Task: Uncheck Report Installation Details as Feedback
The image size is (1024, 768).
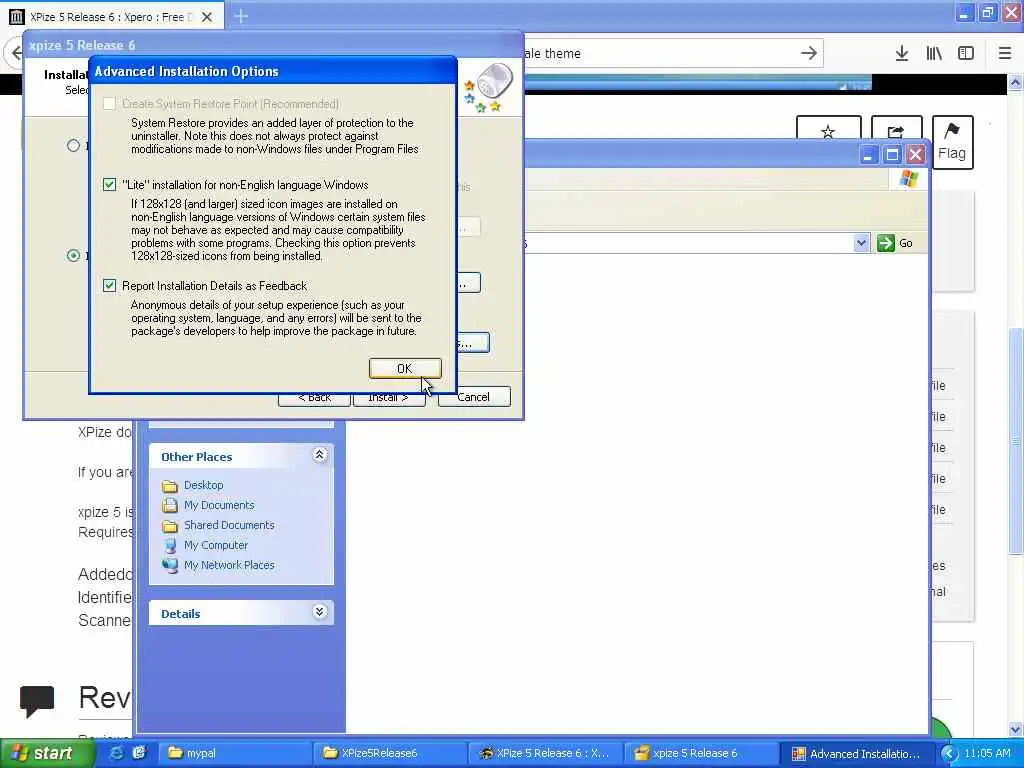Action: point(110,286)
